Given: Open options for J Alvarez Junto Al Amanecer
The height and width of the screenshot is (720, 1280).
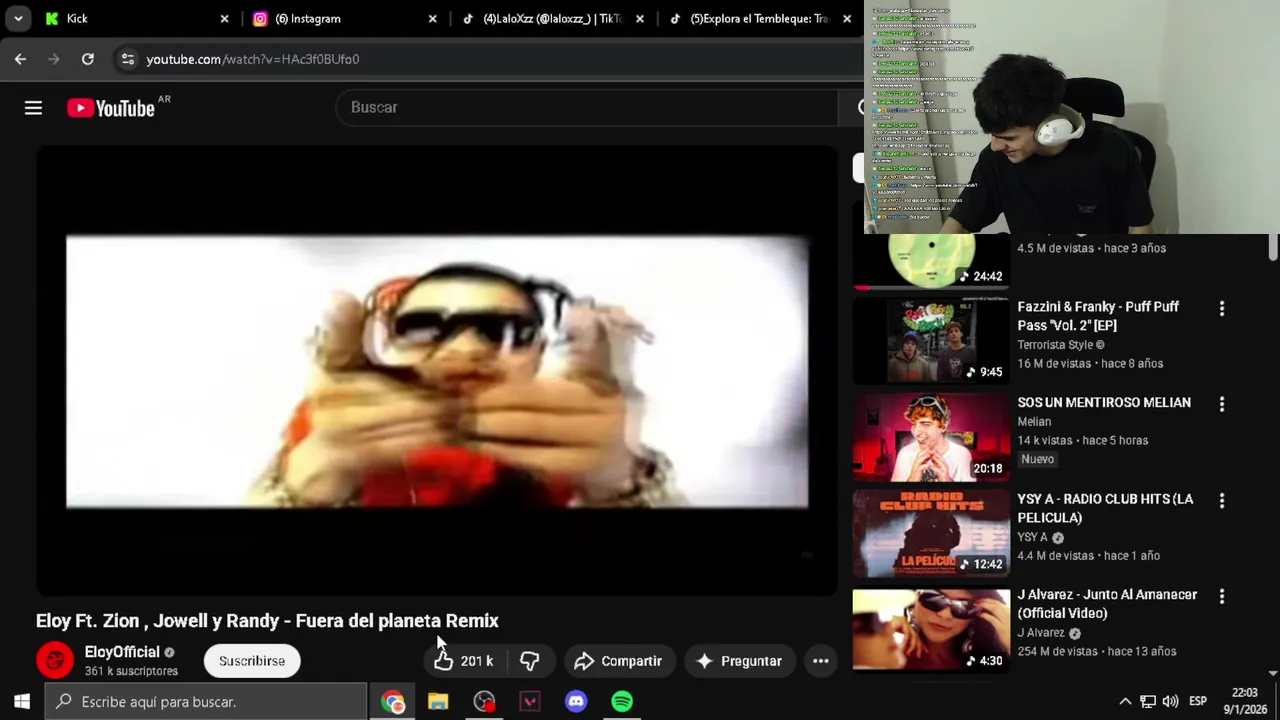Looking at the screenshot, I should pyautogui.click(x=1221, y=596).
